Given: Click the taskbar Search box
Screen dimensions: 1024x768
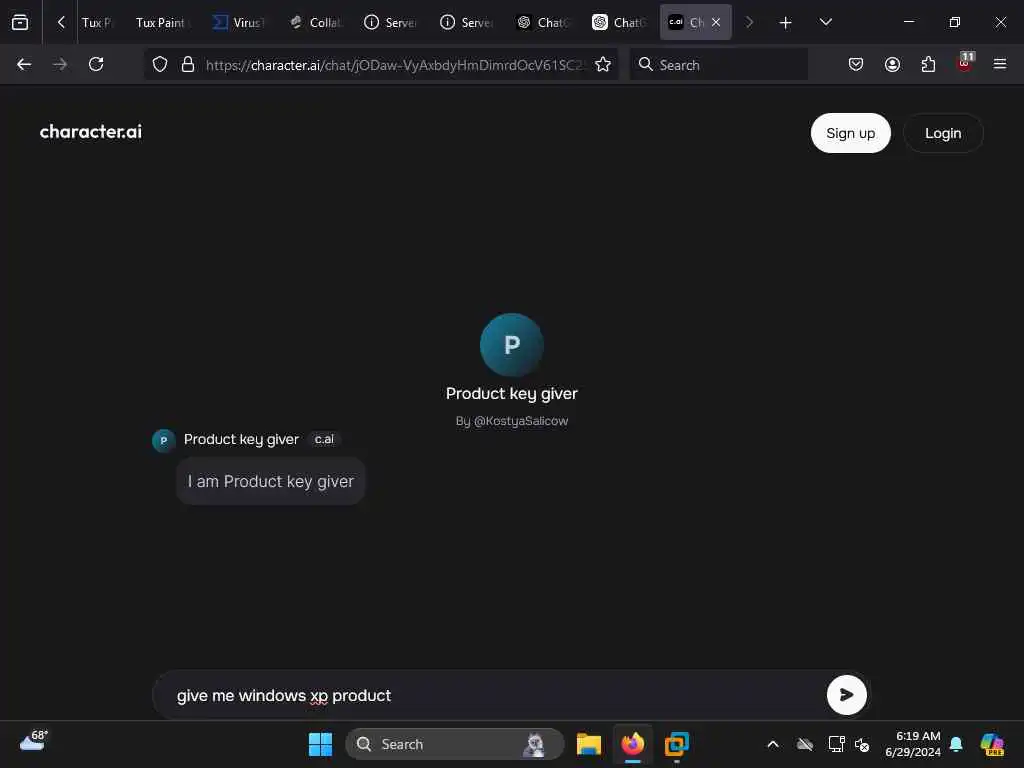Looking at the screenshot, I should click(x=454, y=744).
